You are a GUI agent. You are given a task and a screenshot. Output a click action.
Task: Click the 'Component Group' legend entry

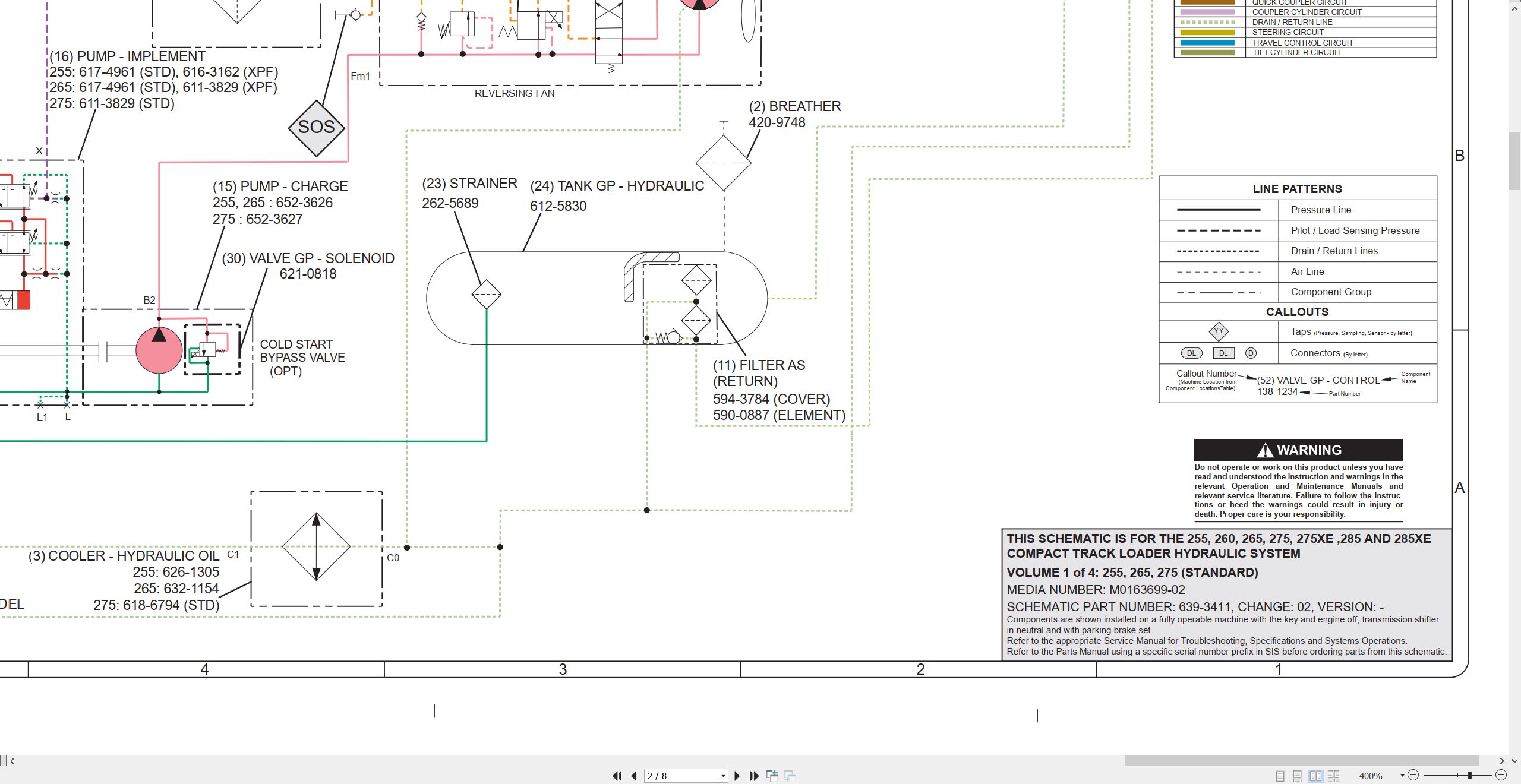[x=1331, y=292]
